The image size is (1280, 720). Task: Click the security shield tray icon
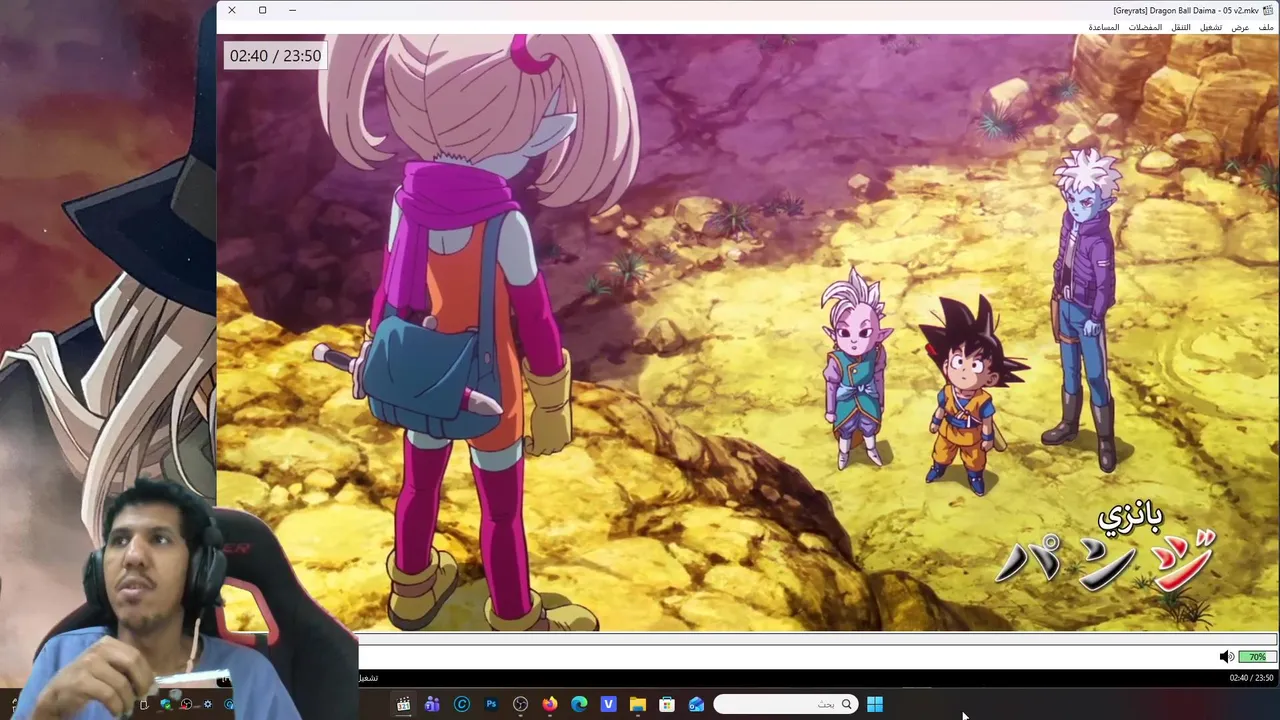pos(165,704)
